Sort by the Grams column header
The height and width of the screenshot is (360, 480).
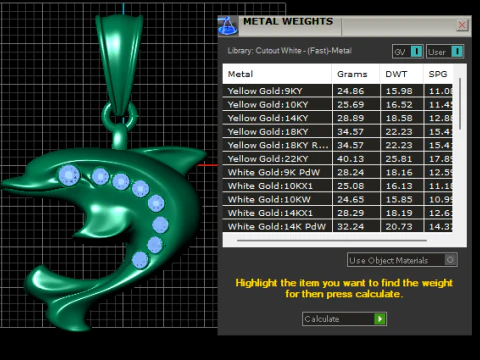(356, 74)
